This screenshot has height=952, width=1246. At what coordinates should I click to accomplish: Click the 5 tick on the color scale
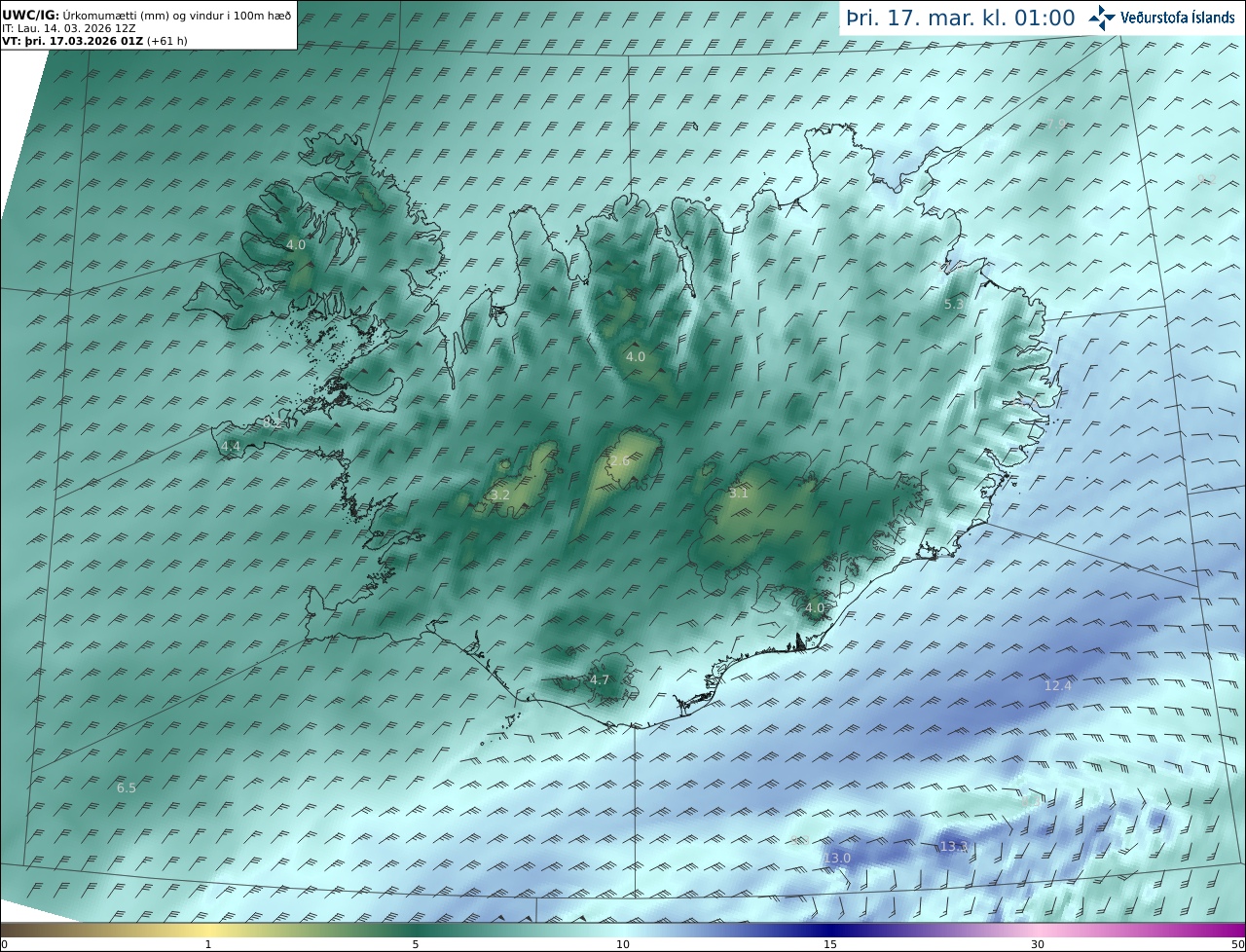point(416,944)
